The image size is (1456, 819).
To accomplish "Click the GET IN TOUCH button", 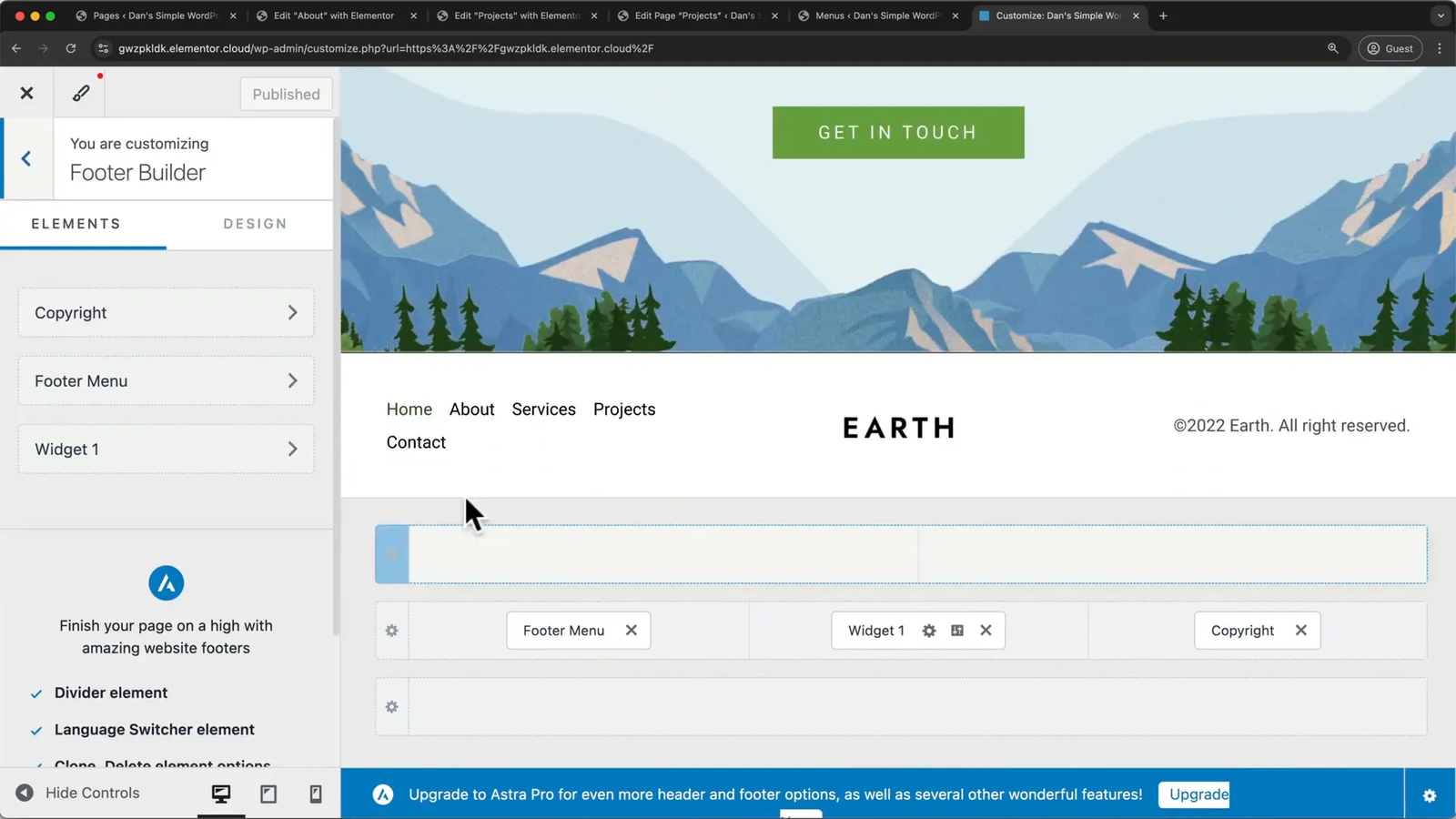I will [x=898, y=133].
